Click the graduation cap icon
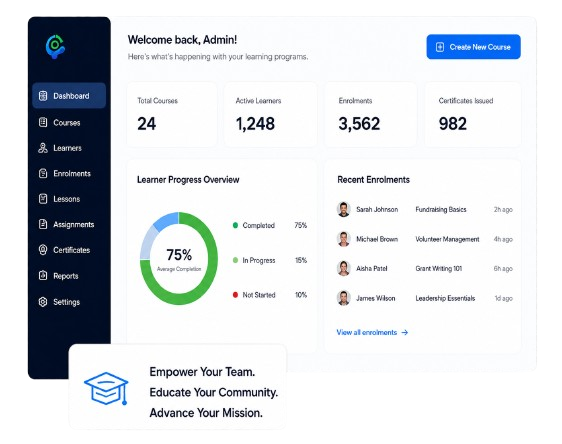Image resolution: width=562 pixels, height=444 pixels. [x=106, y=389]
